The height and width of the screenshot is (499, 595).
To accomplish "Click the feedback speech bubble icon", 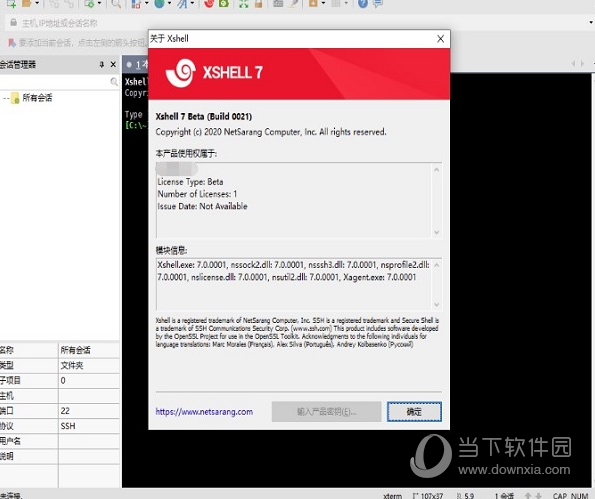I will coord(378,4).
